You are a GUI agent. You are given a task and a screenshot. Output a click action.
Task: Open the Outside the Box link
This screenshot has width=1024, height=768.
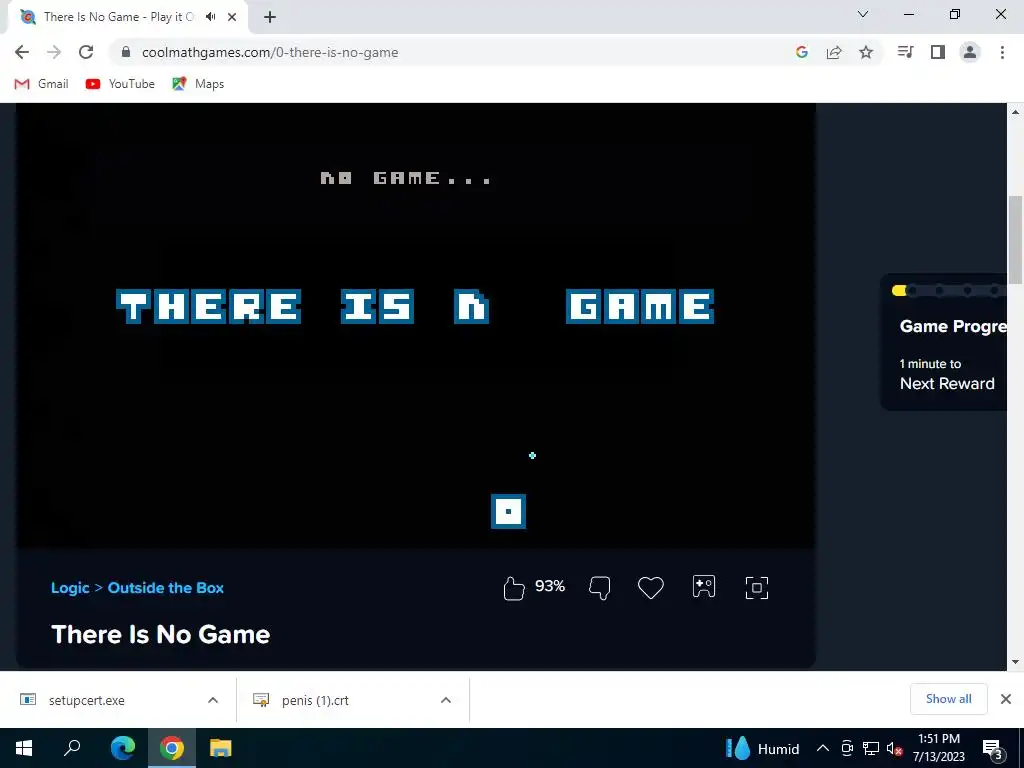[166, 588]
